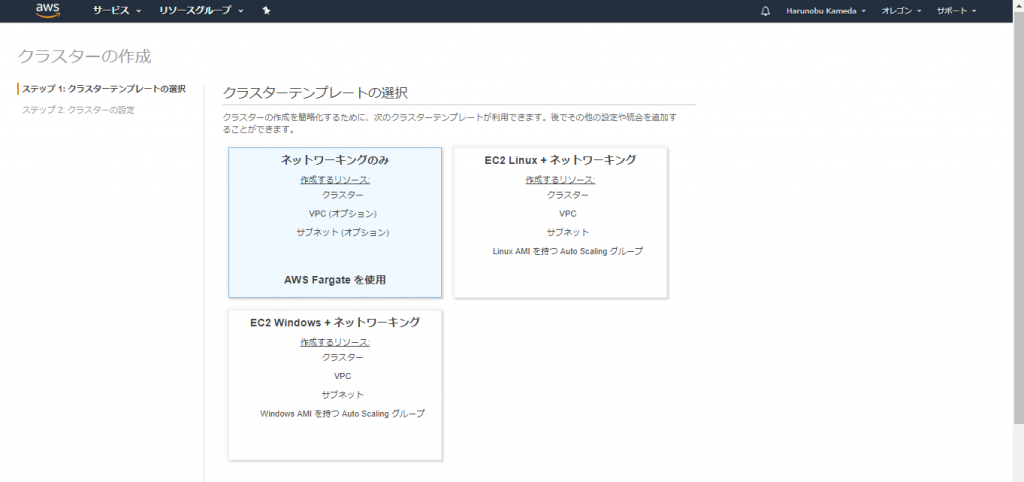This screenshot has width=1024, height=482.
Task: Click the クラスターテンプレートの選択 section heading
Action: click(x=315, y=93)
